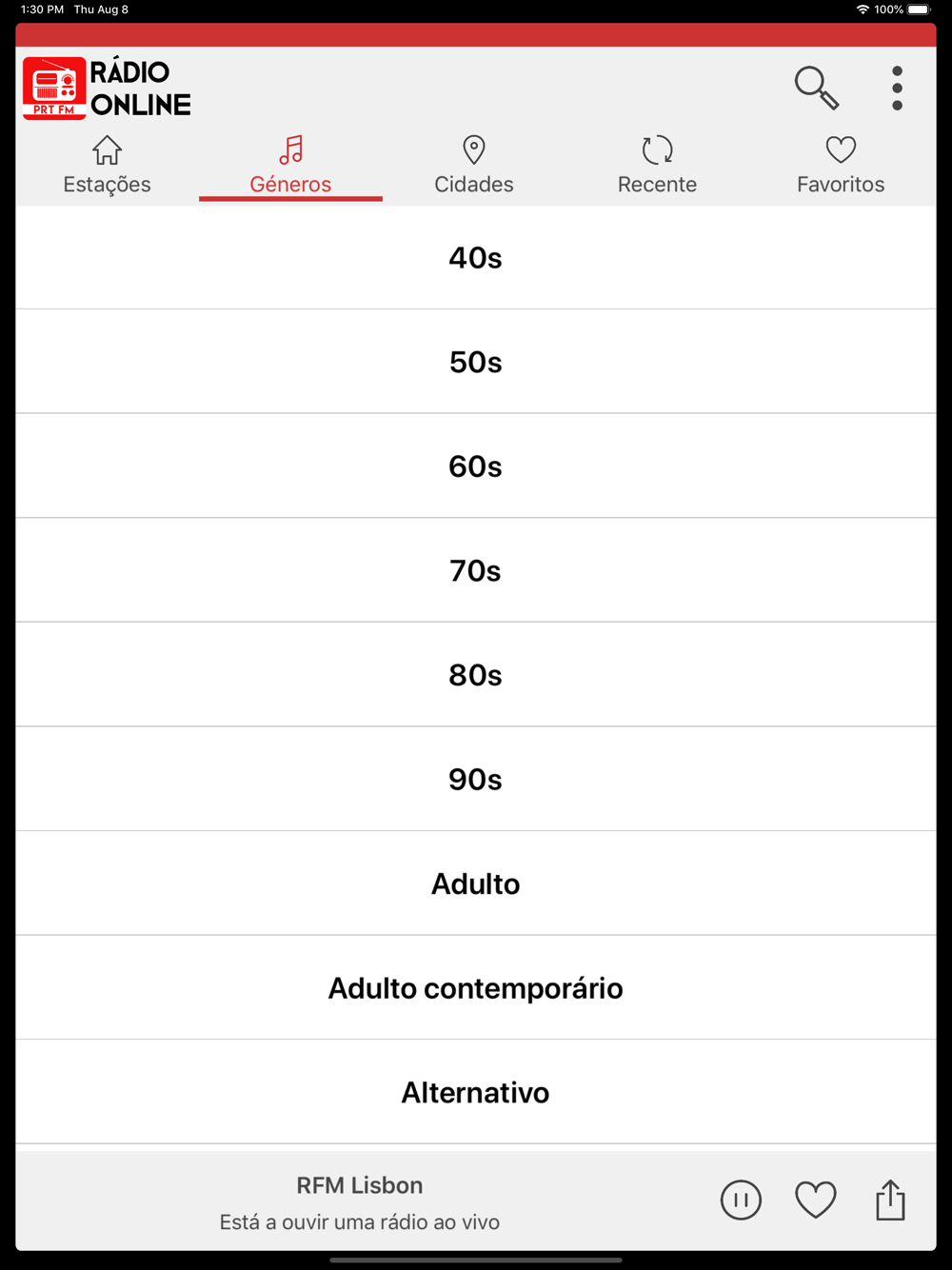Pause the RFM Lisbon live stream
Viewport: 952px width, 1270px height.
pos(741,1200)
